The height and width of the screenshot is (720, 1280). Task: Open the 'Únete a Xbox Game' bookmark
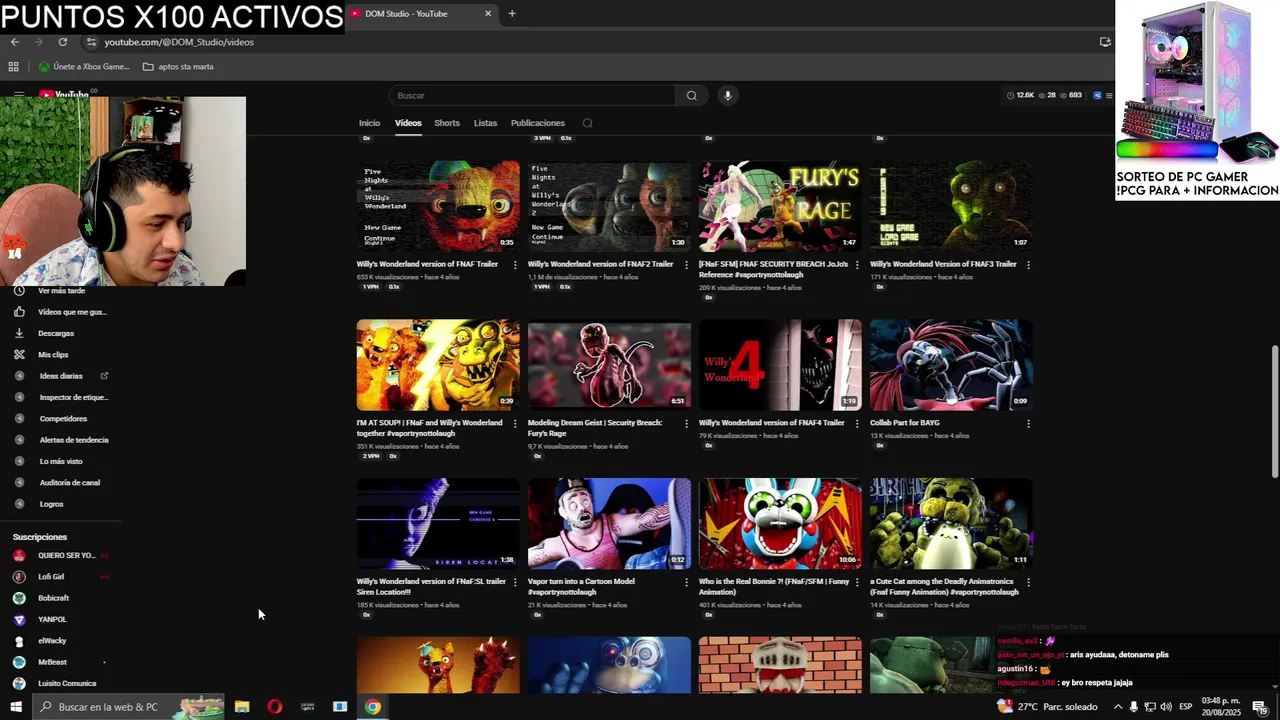pos(84,67)
